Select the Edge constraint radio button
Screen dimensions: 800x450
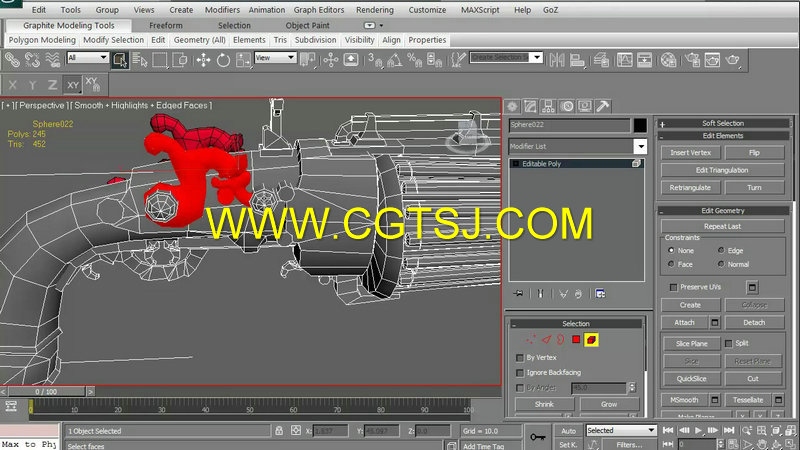tap(721, 250)
